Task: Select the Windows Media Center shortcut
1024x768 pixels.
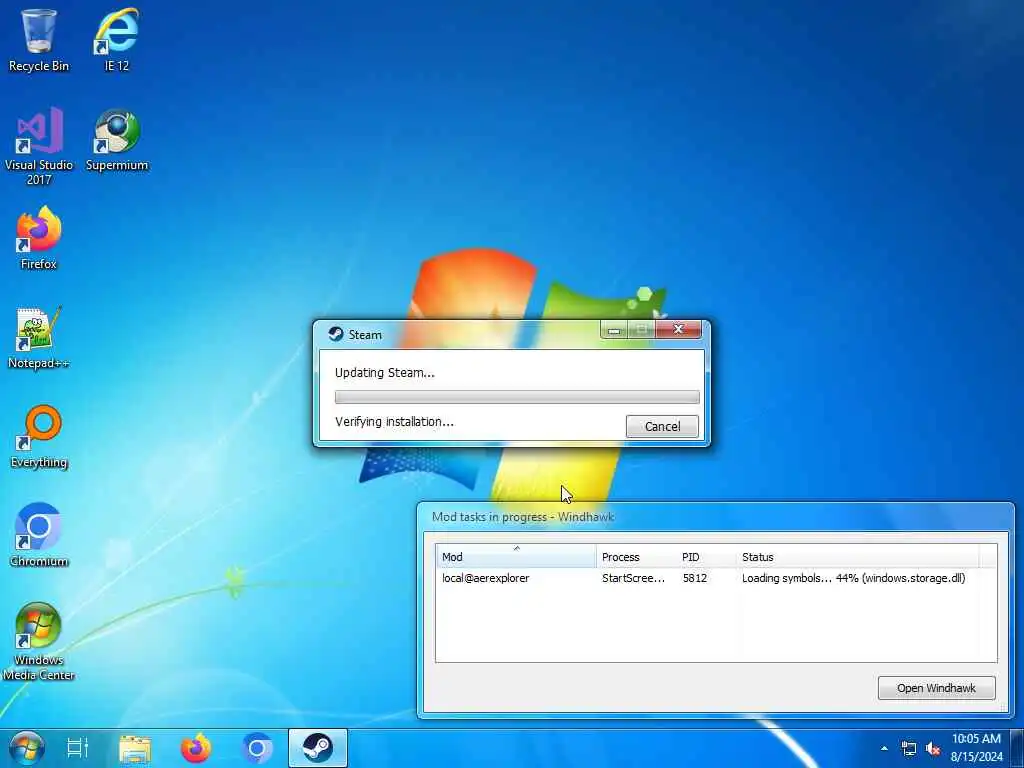Action: pos(39,641)
